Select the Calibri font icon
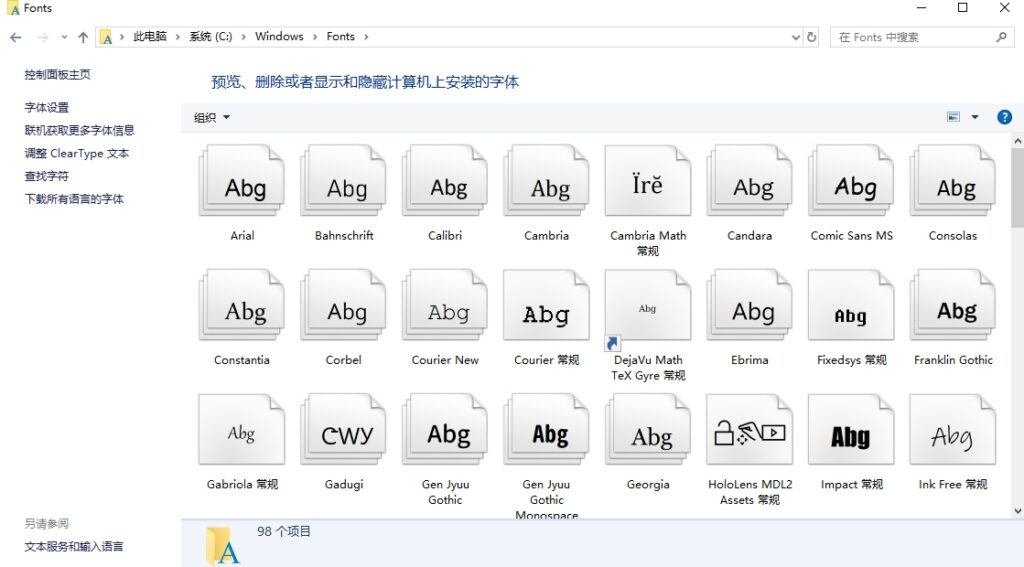Viewport: 1024px width, 567px height. tap(445, 181)
